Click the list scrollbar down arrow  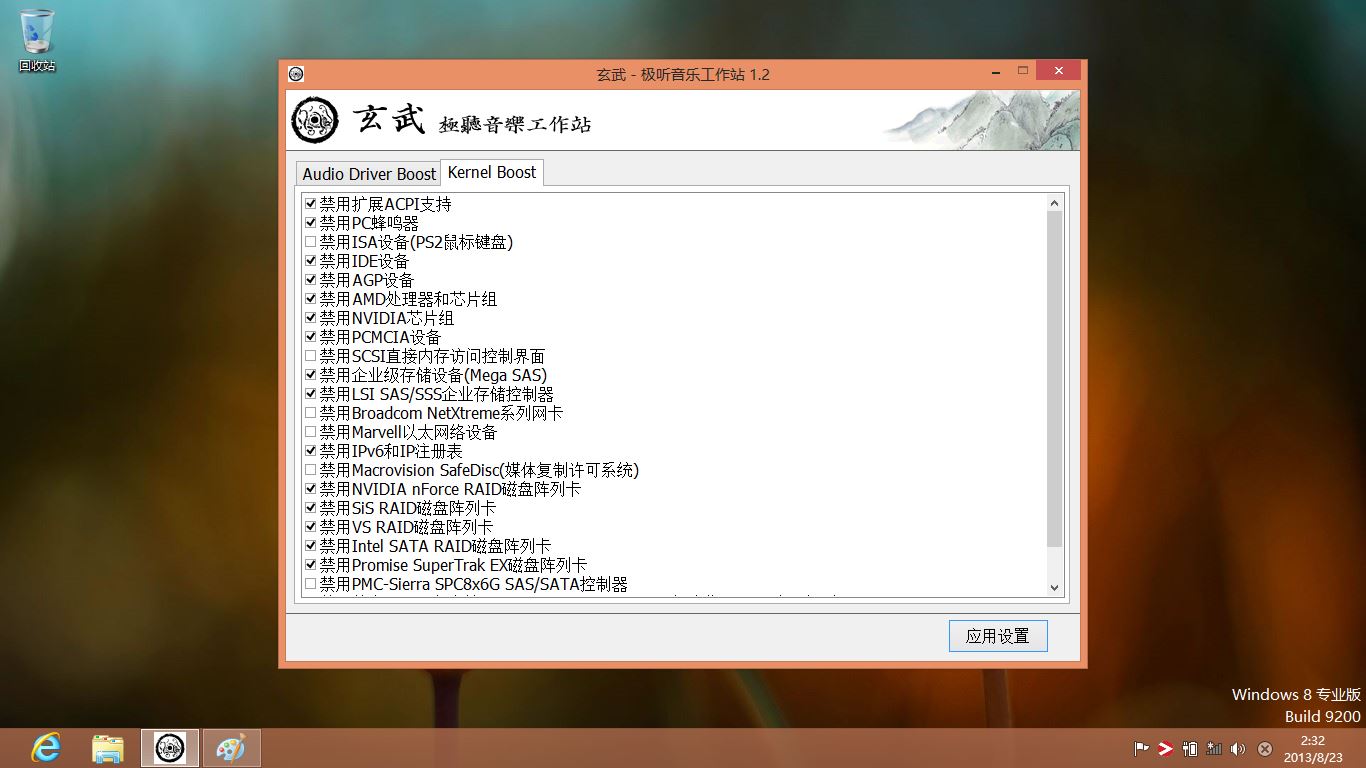[1054, 588]
